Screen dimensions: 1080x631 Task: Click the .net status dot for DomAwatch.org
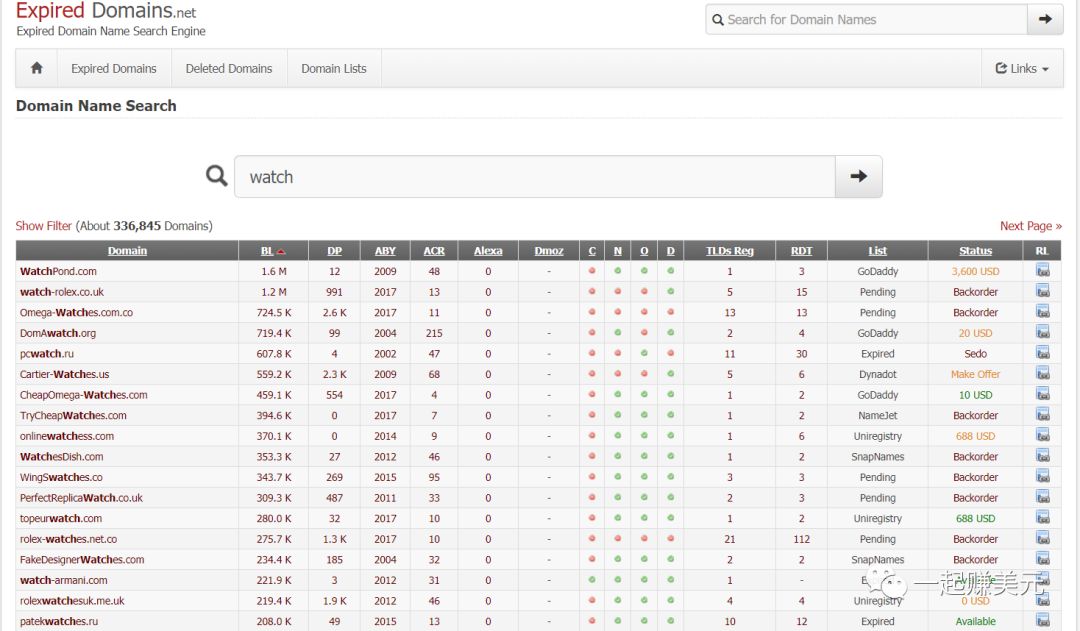pos(618,333)
